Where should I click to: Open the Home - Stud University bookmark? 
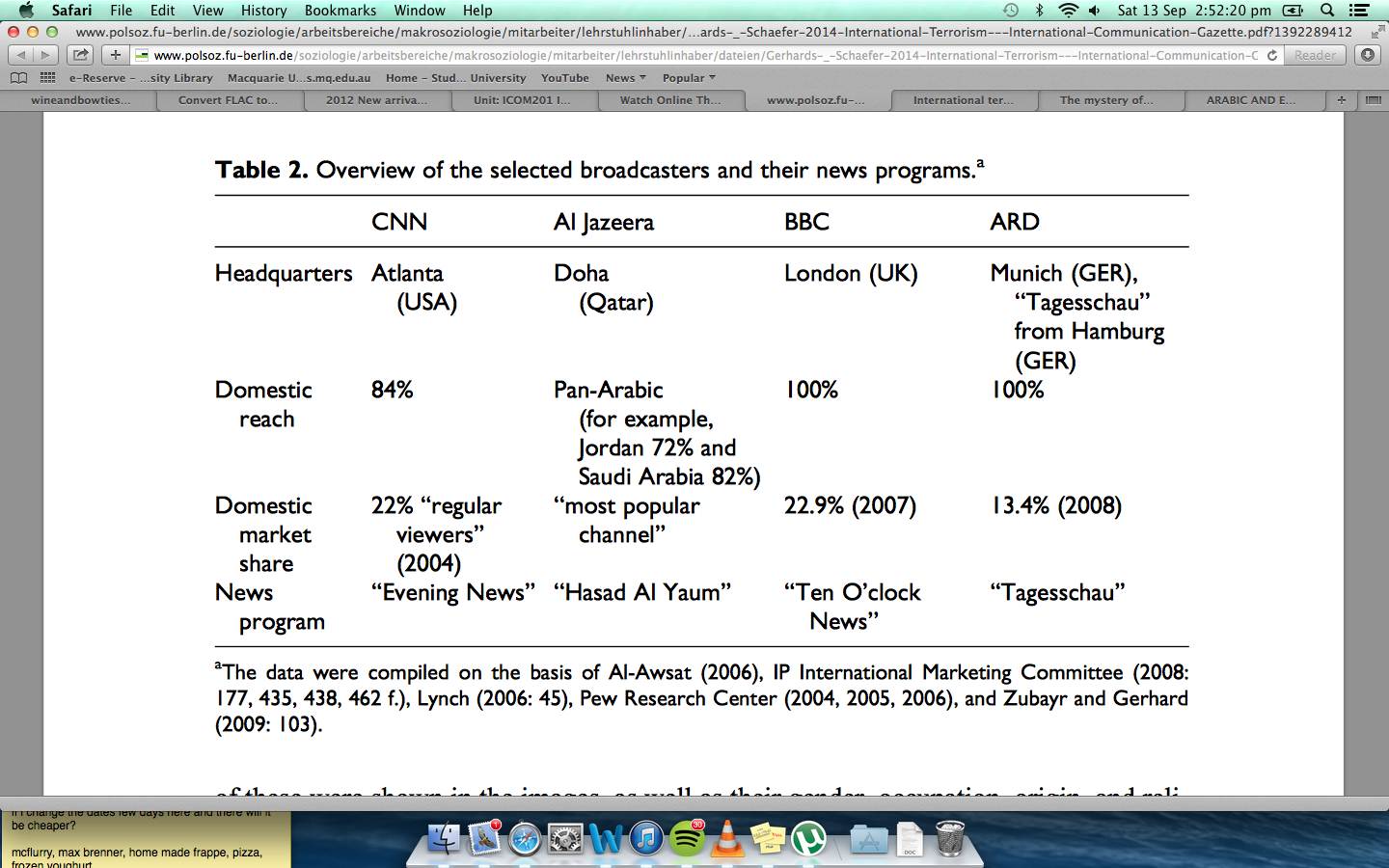pyautogui.click(x=456, y=78)
